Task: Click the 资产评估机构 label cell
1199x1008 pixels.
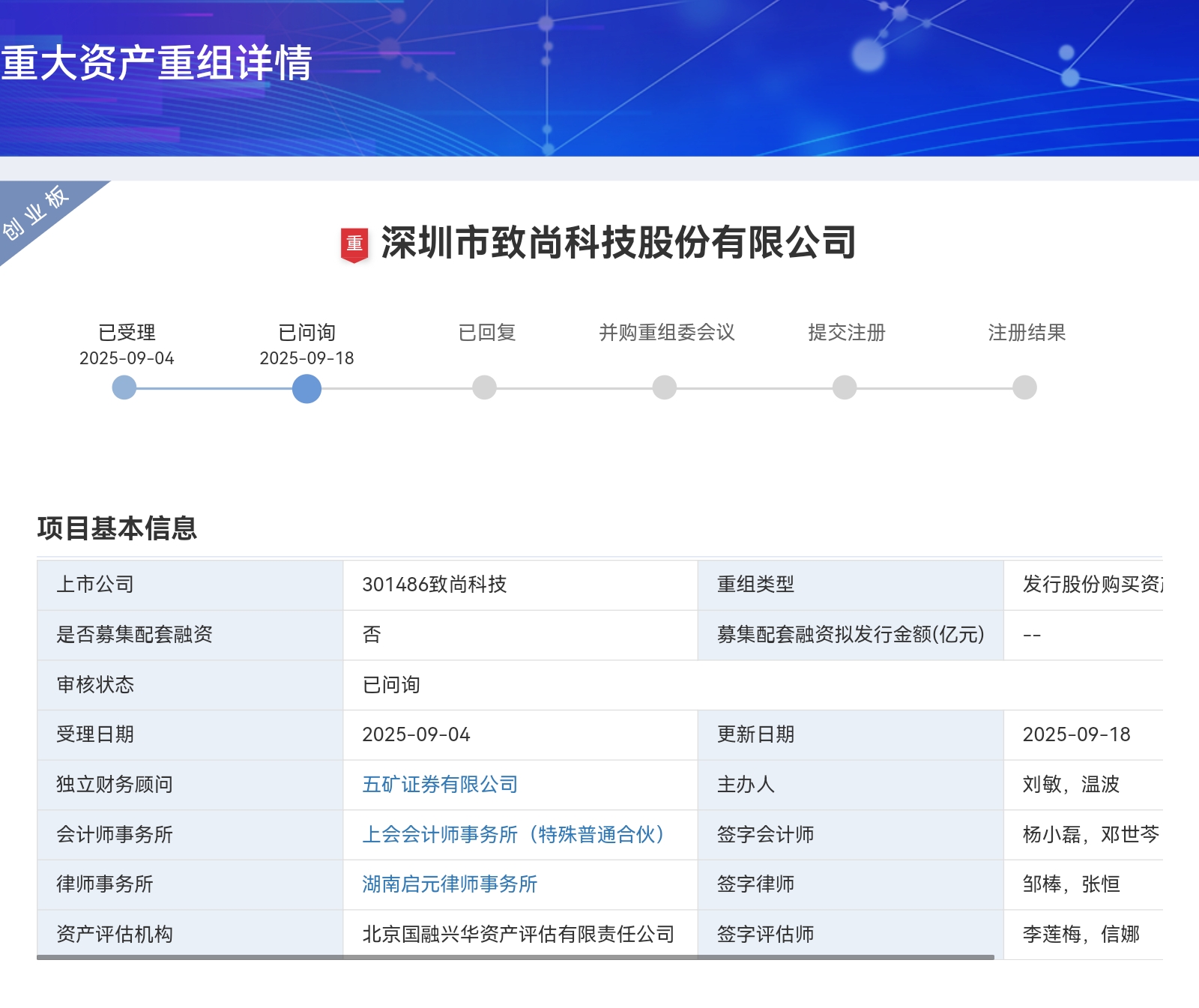Action: 190,934
